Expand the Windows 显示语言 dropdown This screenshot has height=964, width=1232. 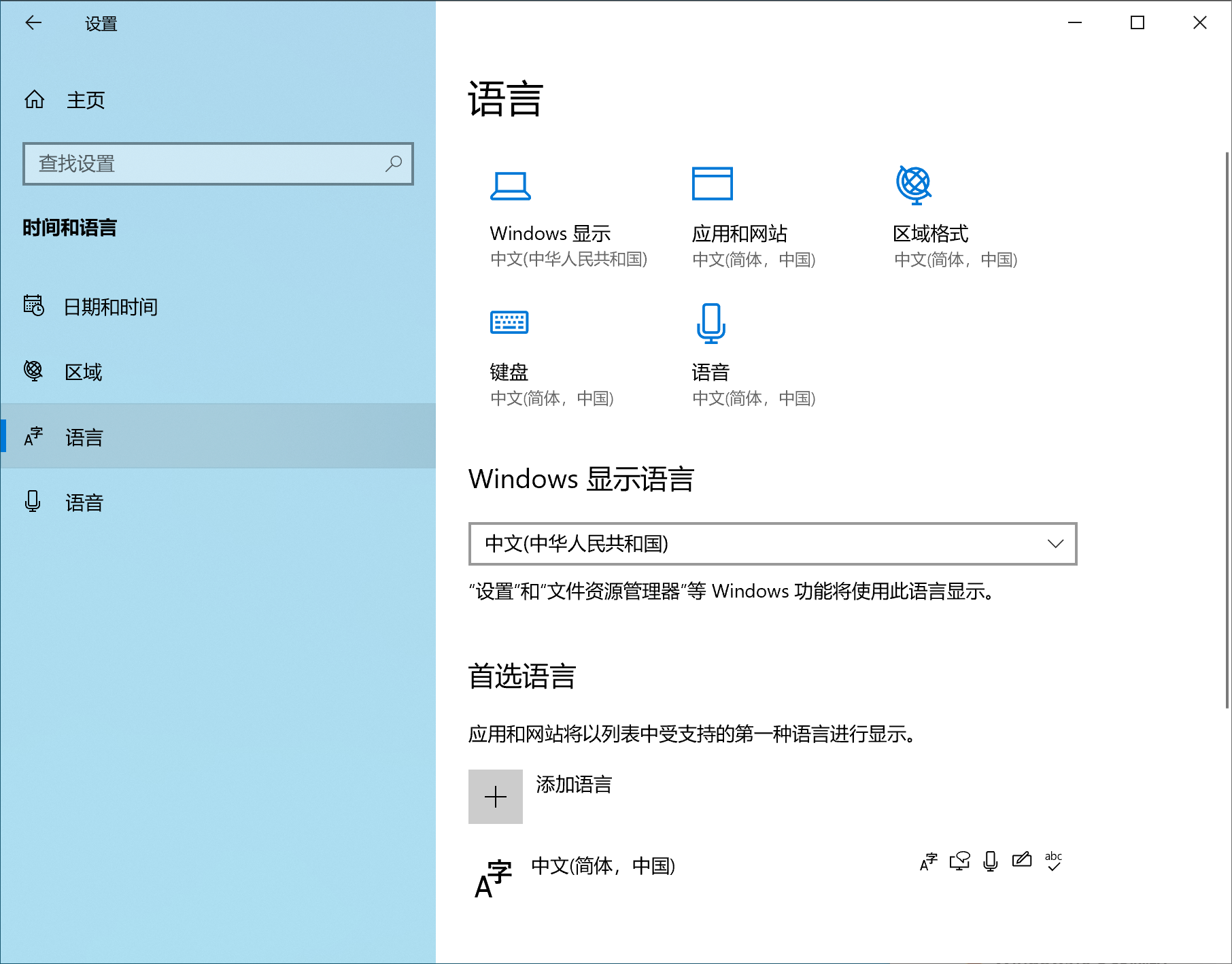[772, 544]
